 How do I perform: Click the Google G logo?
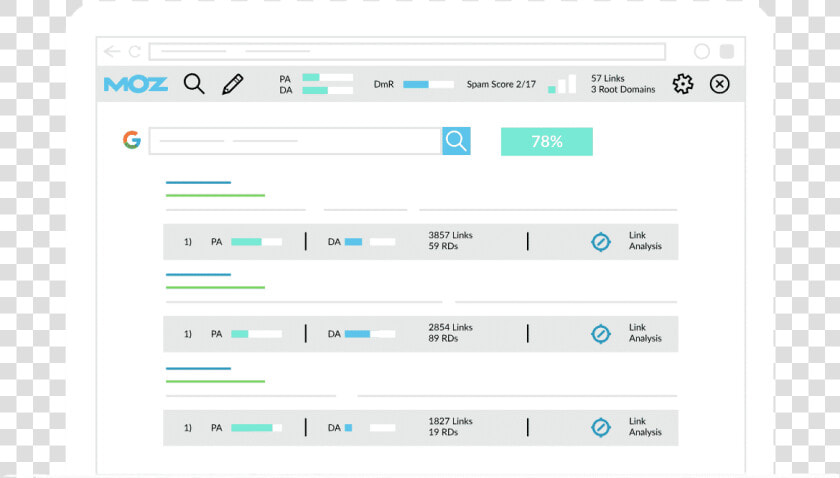(x=132, y=140)
